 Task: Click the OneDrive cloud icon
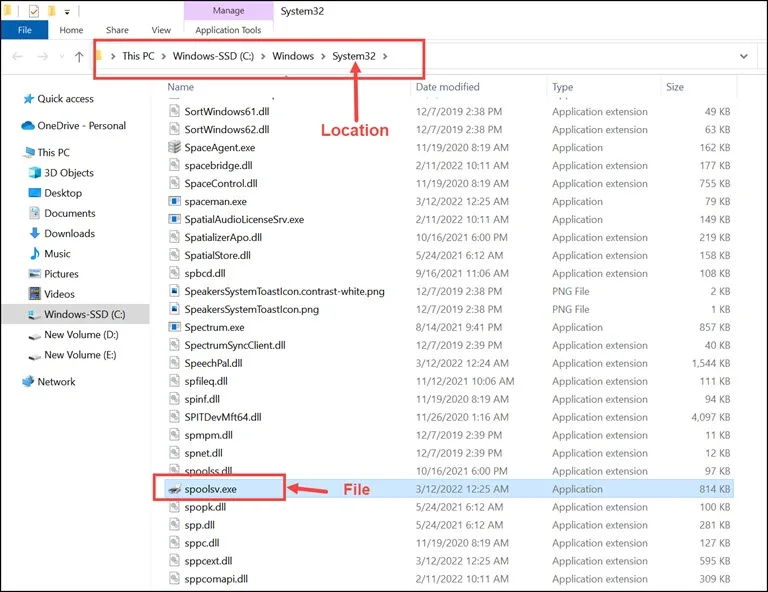[28, 126]
